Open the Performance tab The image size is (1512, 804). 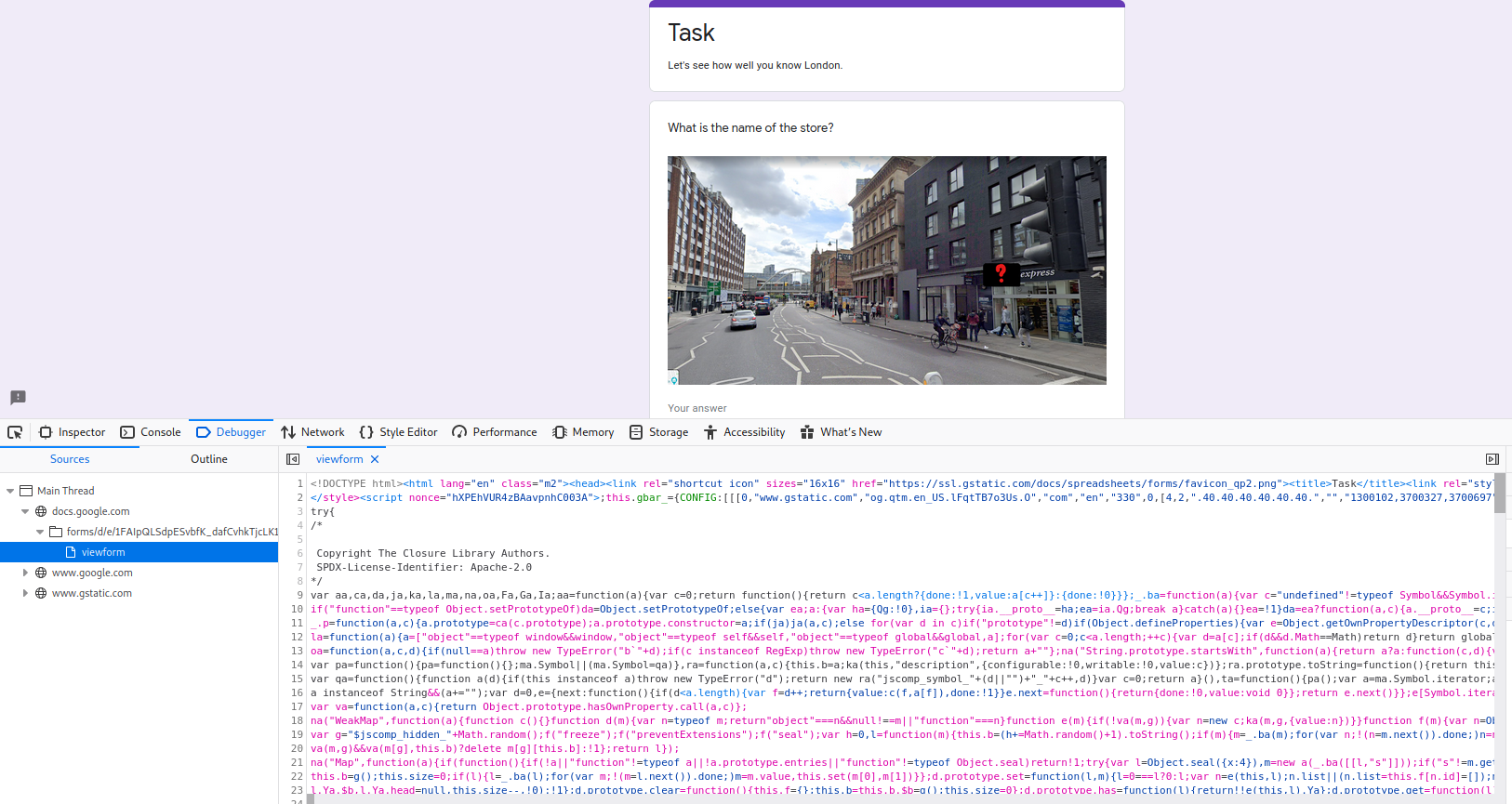point(495,432)
